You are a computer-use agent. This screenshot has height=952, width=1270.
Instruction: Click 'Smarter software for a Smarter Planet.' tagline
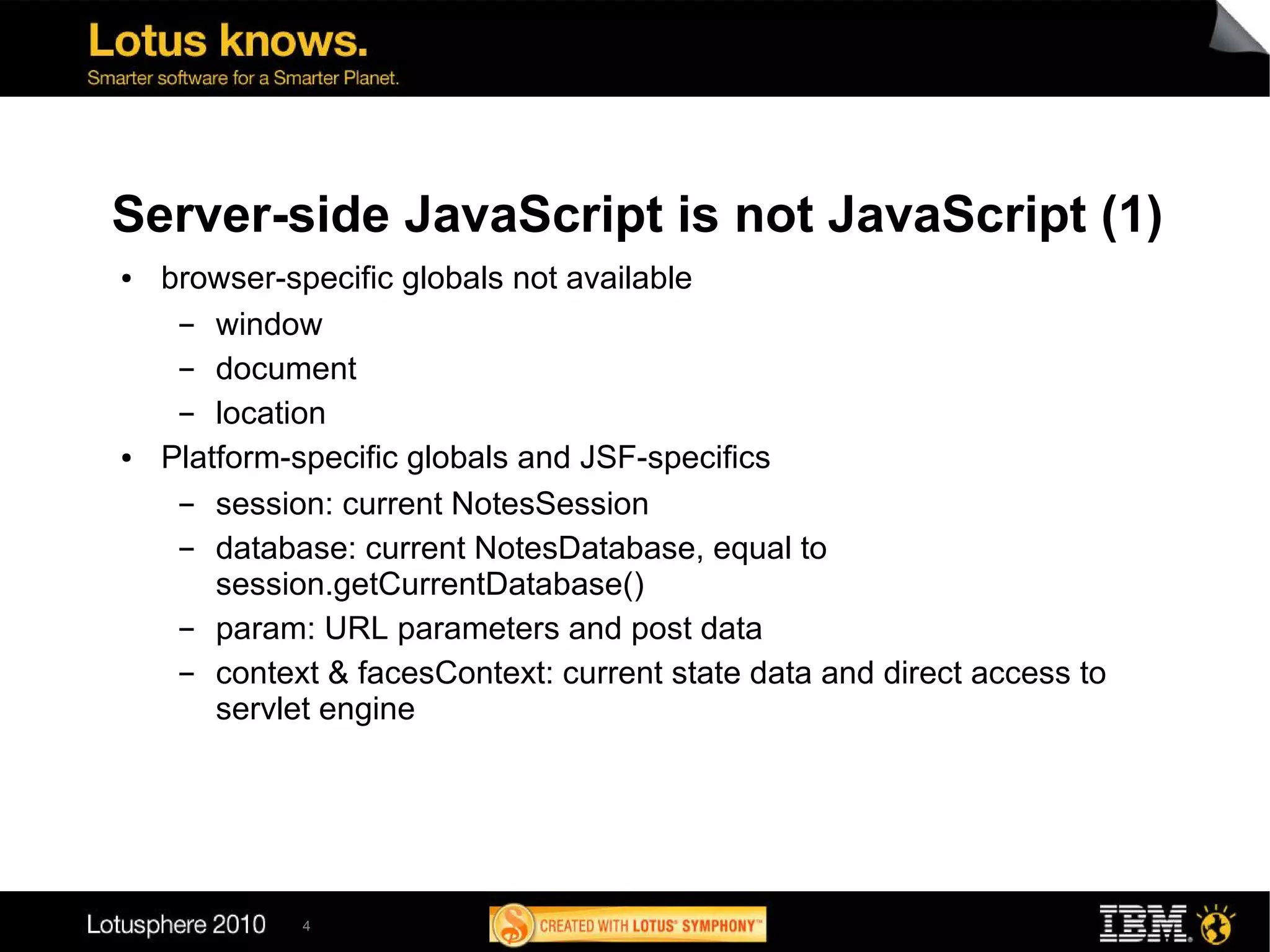243,78
